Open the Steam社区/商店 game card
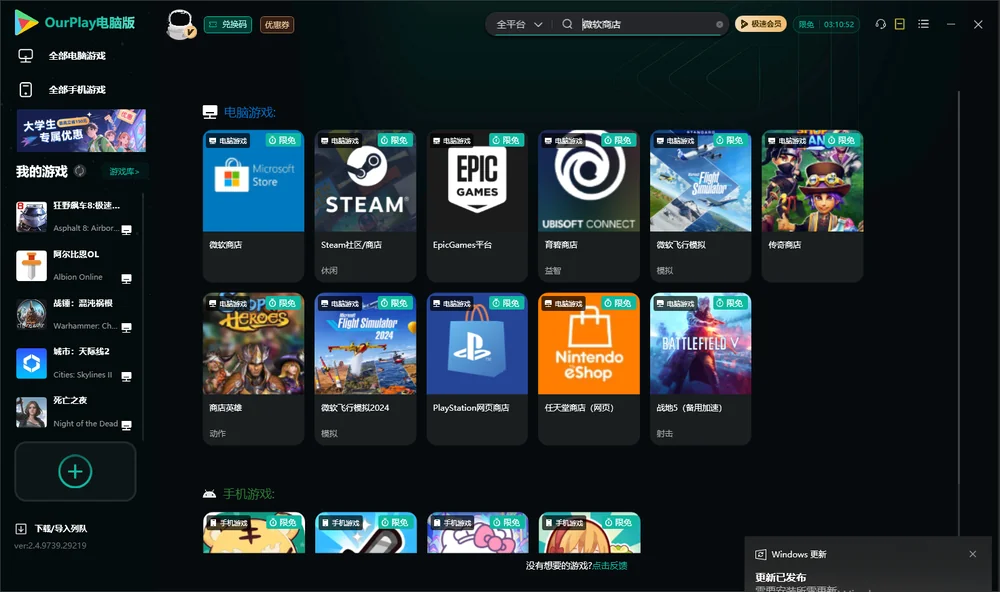 [365, 205]
